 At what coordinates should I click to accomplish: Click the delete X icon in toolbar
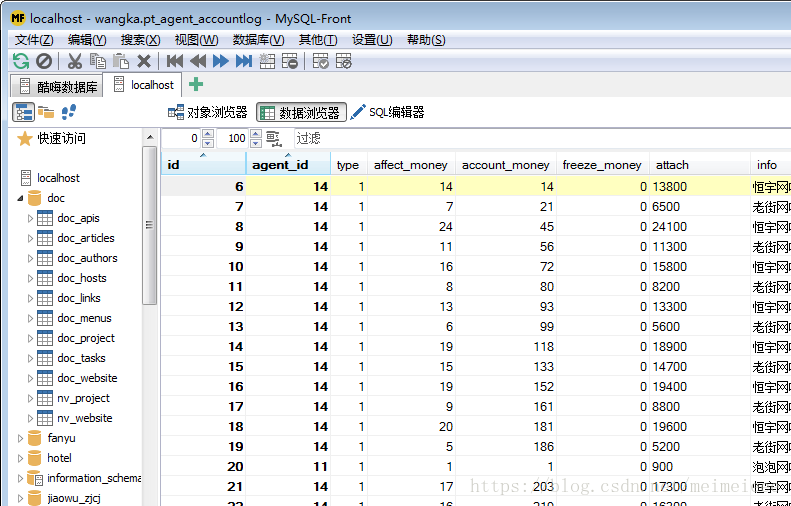point(144,61)
